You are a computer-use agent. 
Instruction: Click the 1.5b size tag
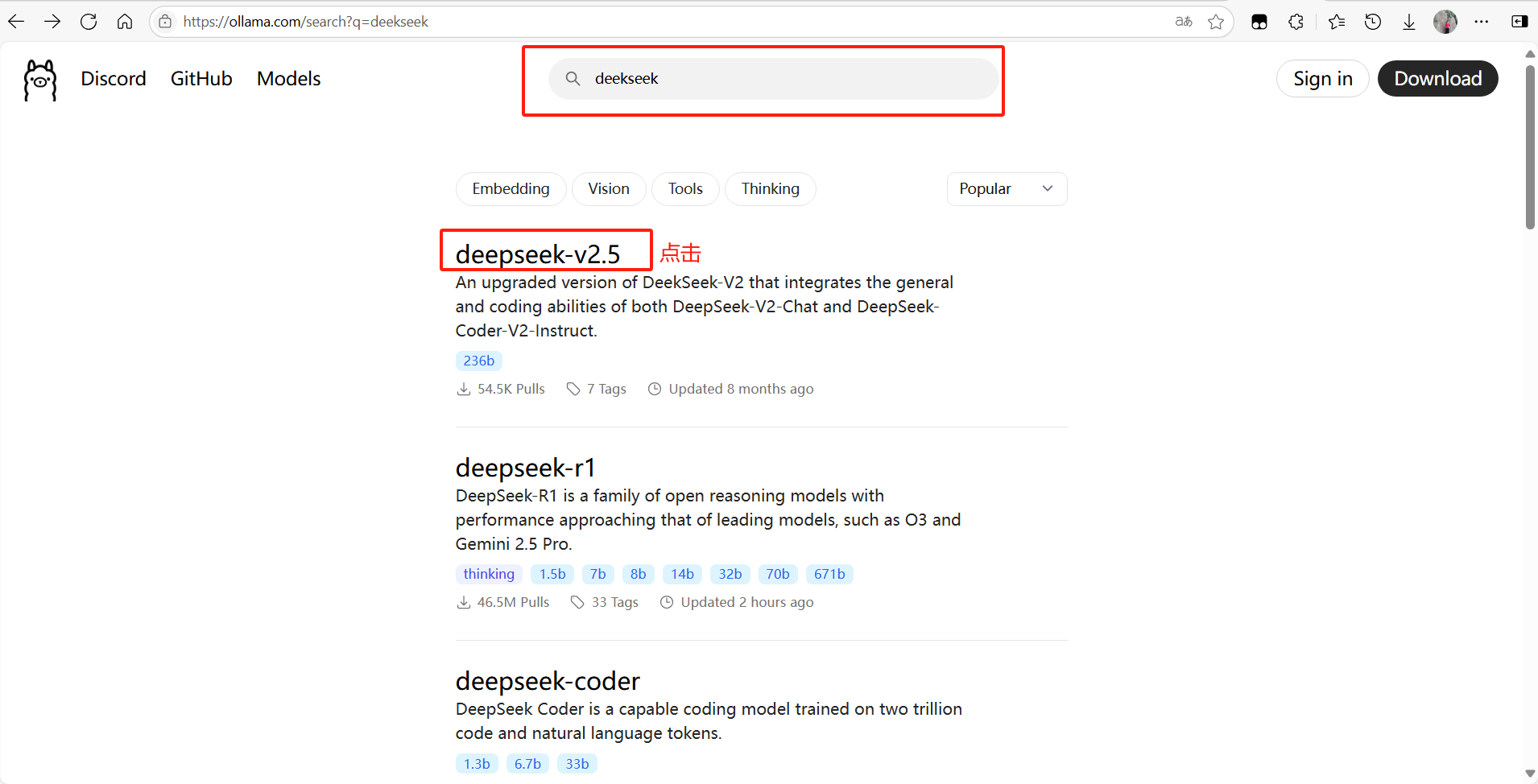pyautogui.click(x=552, y=574)
